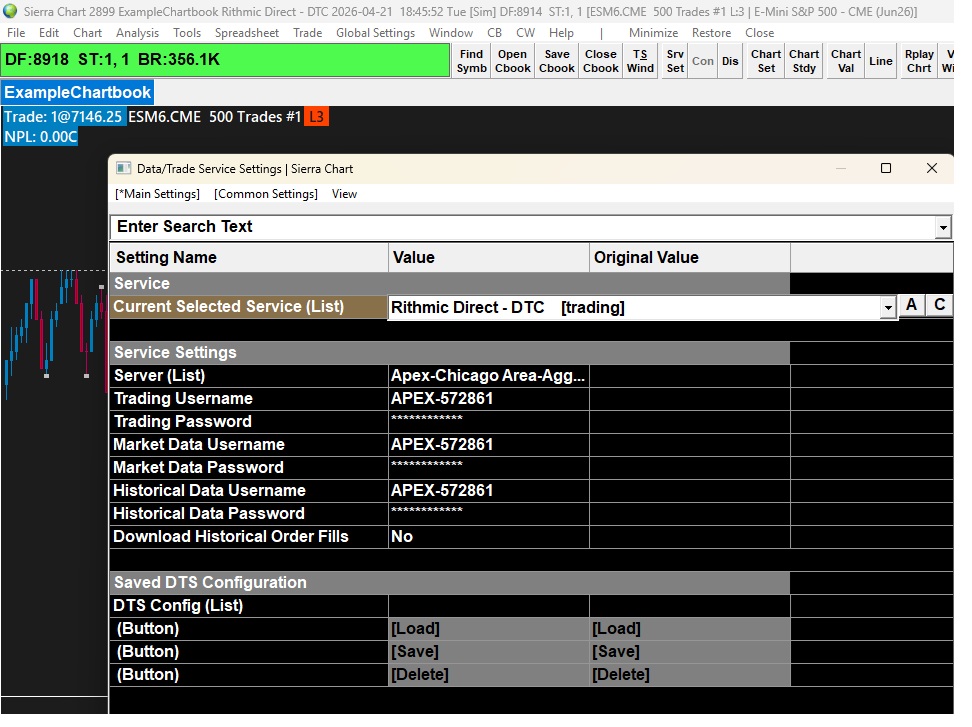This screenshot has height=727, width=972.
Task: Click Save Cbook toolbar button
Action: click(x=557, y=61)
